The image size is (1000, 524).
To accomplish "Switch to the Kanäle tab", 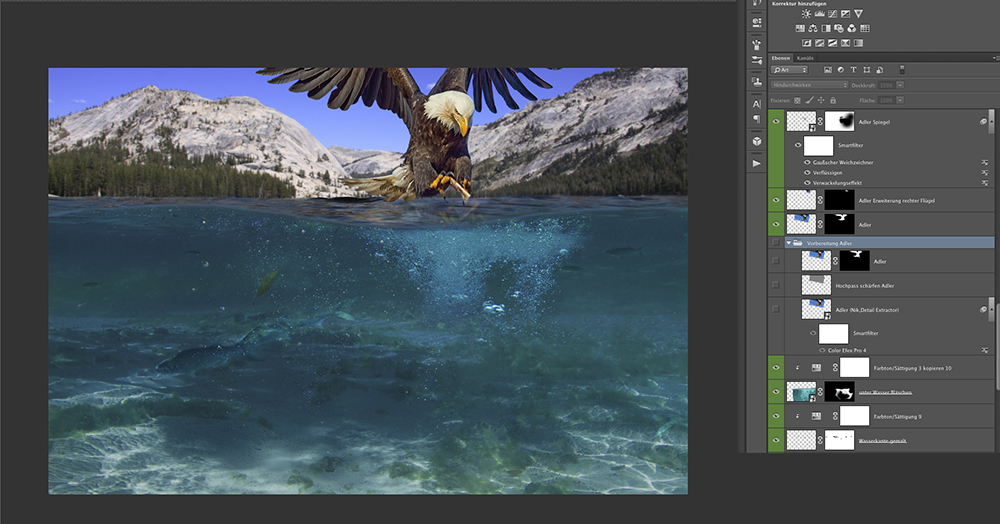I will pos(805,58).
